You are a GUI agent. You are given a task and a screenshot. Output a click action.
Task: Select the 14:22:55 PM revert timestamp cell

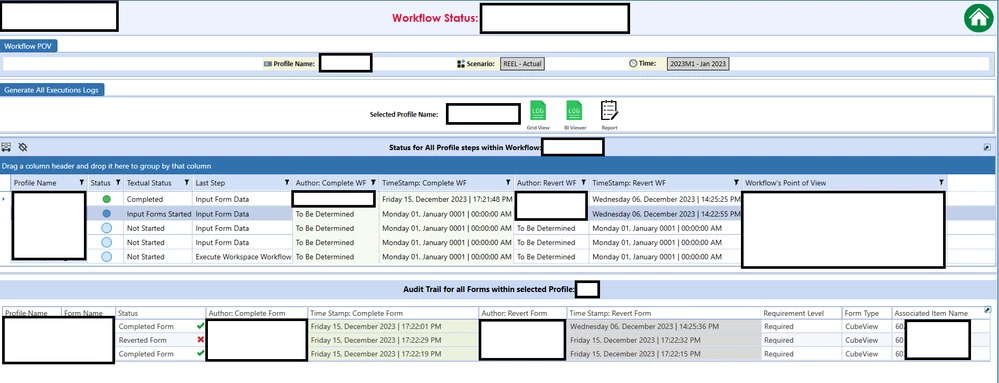tap(666, 214)
